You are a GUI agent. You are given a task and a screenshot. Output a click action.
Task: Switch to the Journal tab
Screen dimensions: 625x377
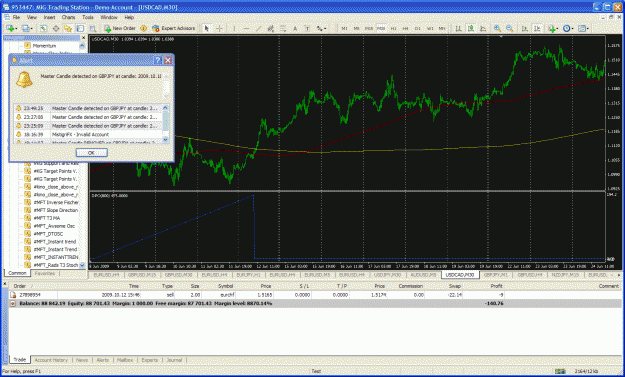pyautogui.click(x=174, y=360)
